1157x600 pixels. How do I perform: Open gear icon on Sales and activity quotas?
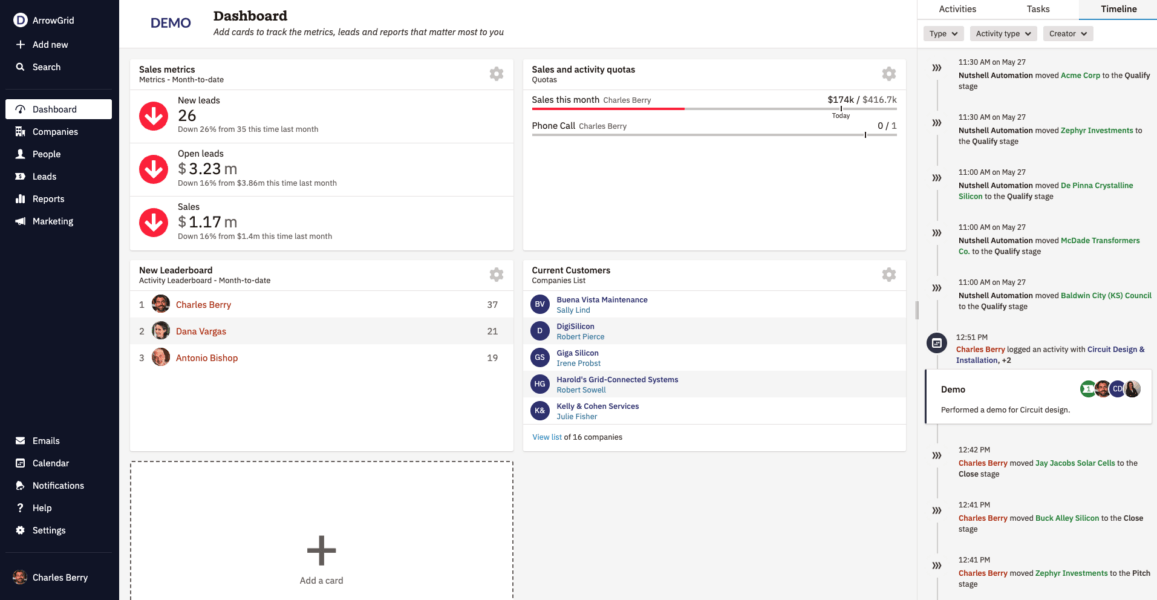coord(888,74)
